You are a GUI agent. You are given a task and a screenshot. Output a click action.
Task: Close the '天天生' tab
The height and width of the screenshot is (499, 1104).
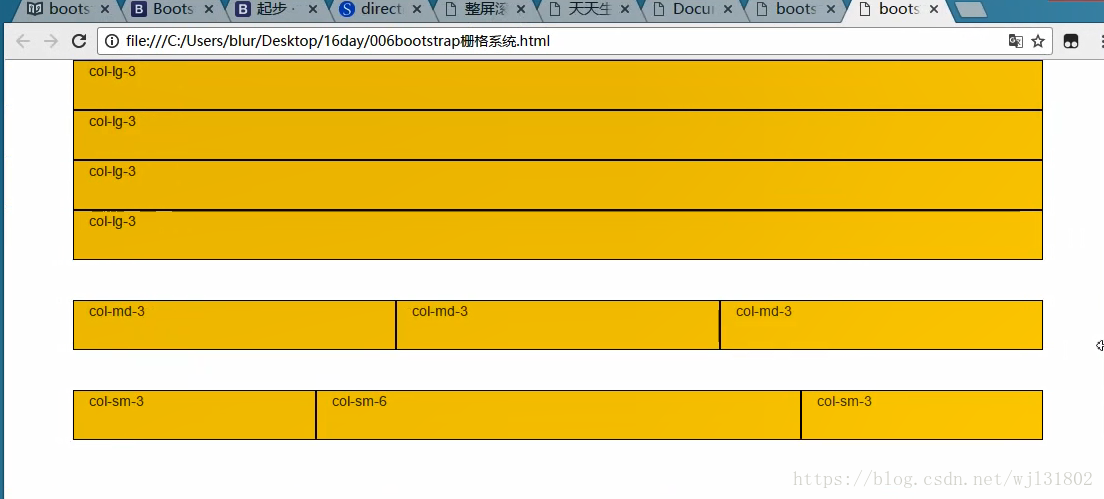point(624,9)
